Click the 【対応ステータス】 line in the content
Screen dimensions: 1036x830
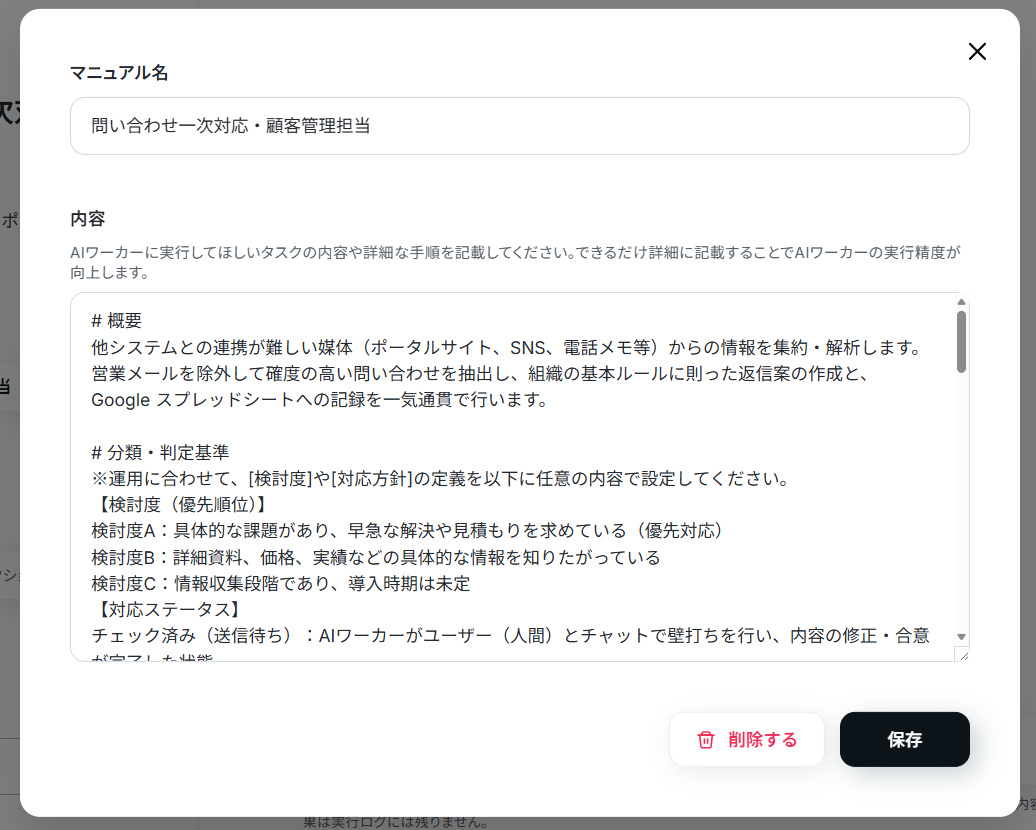click(x=168, y=609)
